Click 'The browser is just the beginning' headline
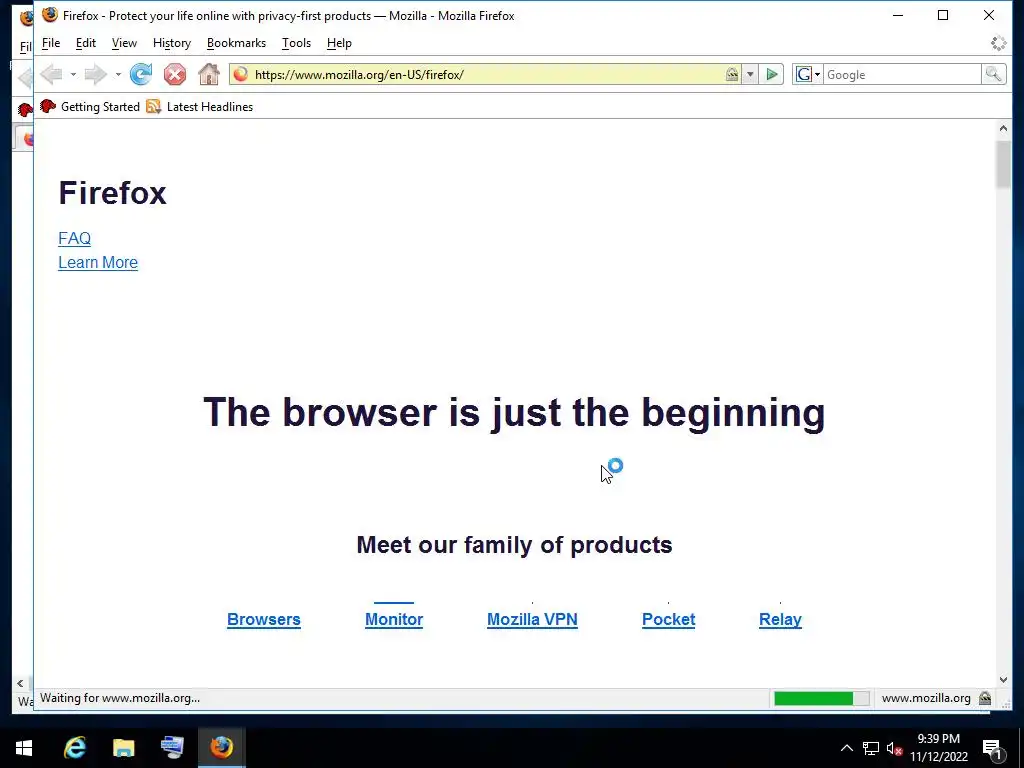Screen dimensions: 1024x768 point(514,413)
